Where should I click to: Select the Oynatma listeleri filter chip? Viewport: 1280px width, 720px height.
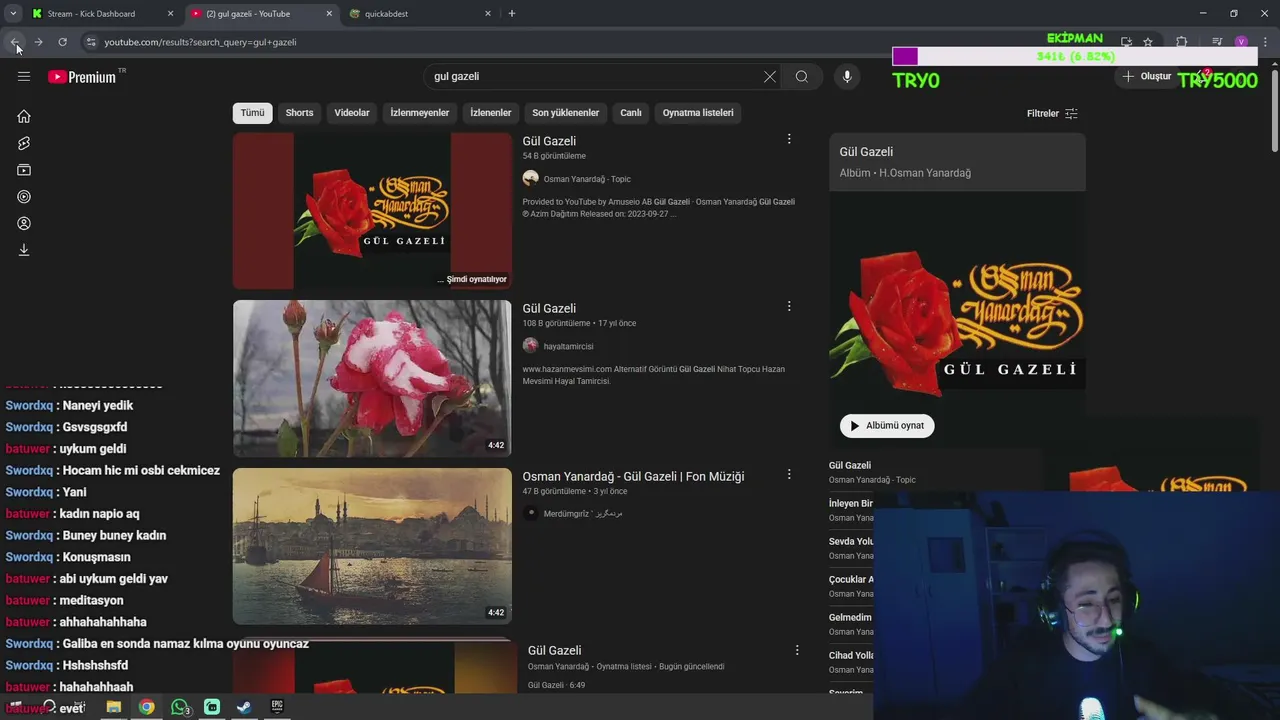click(x=698, y=113)
